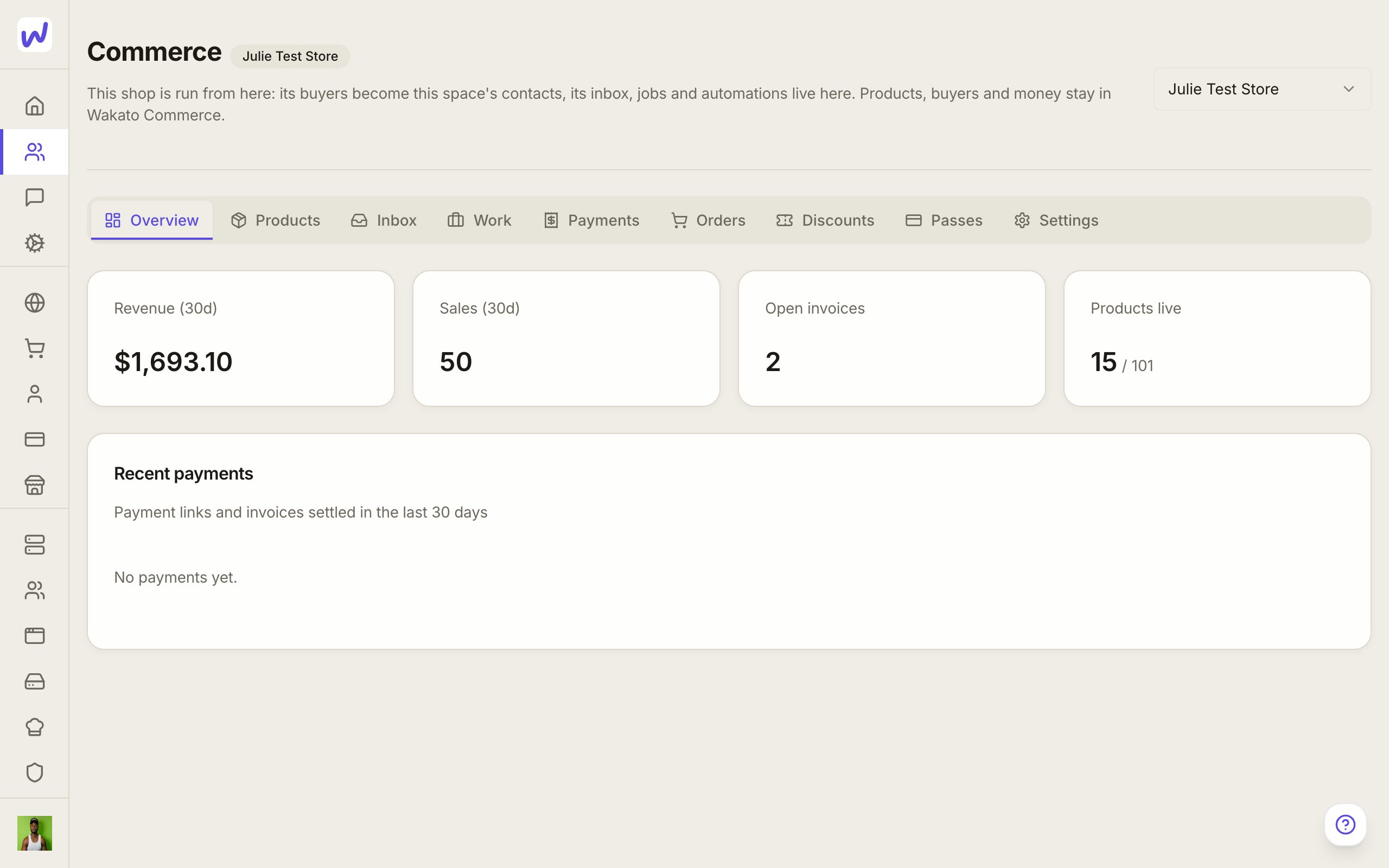
Task: Switch to the Overview tab
Action: [x=151, y=220]
